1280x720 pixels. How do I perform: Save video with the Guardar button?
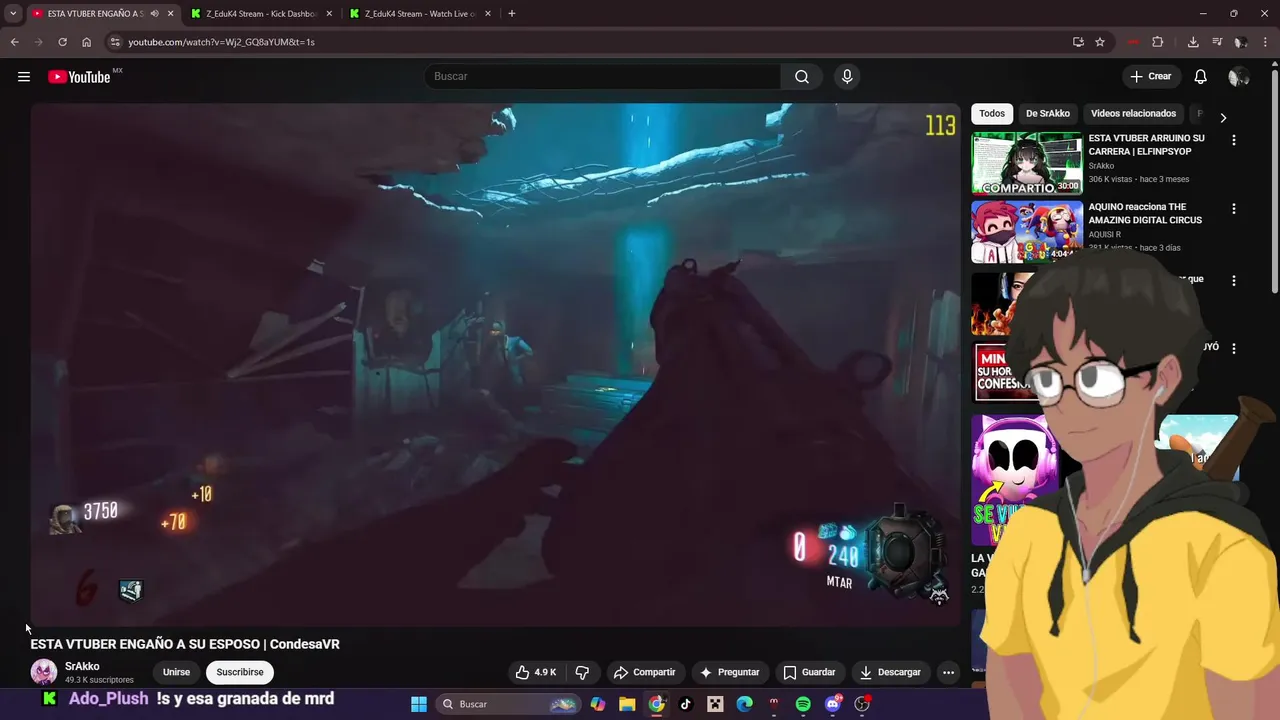point(809,672)
